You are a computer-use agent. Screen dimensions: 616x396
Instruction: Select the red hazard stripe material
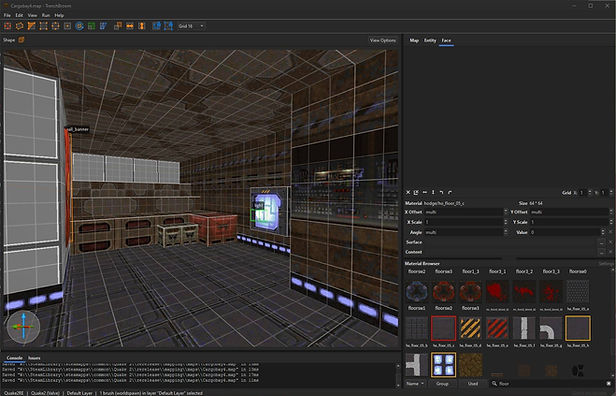click(x=497, y=328)
